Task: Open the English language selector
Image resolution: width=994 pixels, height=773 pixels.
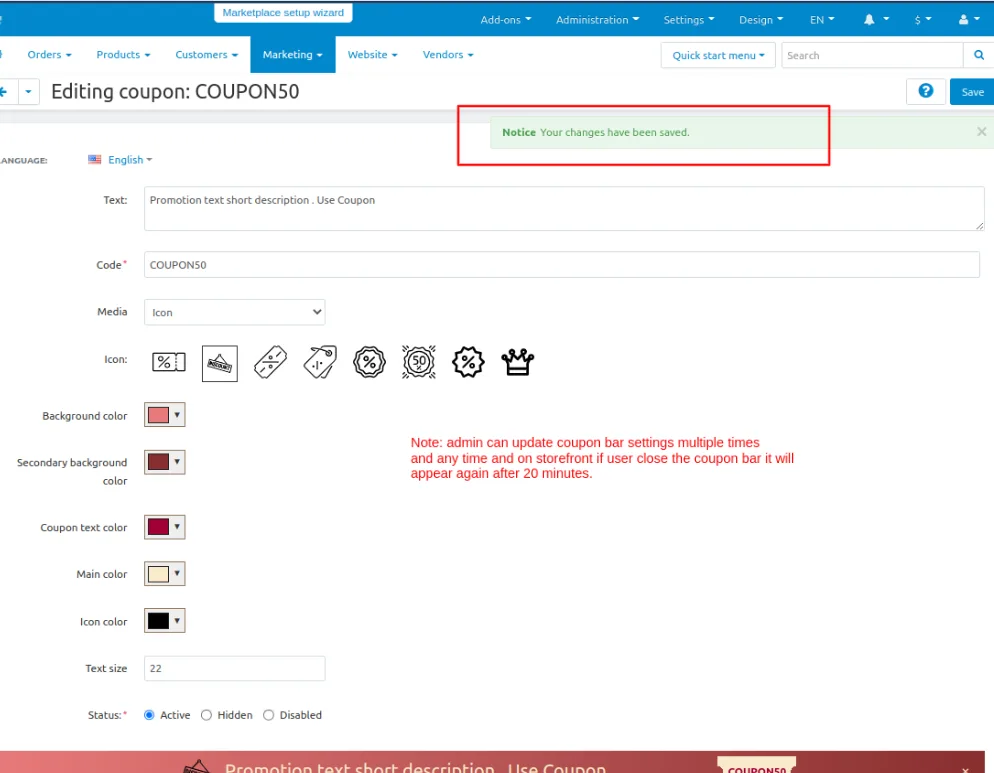Action: tap(120, 160)
